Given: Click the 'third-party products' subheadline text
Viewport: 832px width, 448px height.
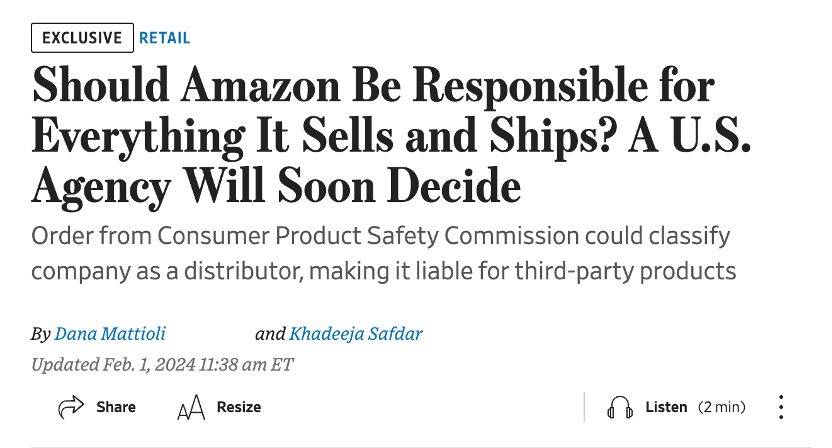Looking at the screenshot, I should tap(626, 271).
